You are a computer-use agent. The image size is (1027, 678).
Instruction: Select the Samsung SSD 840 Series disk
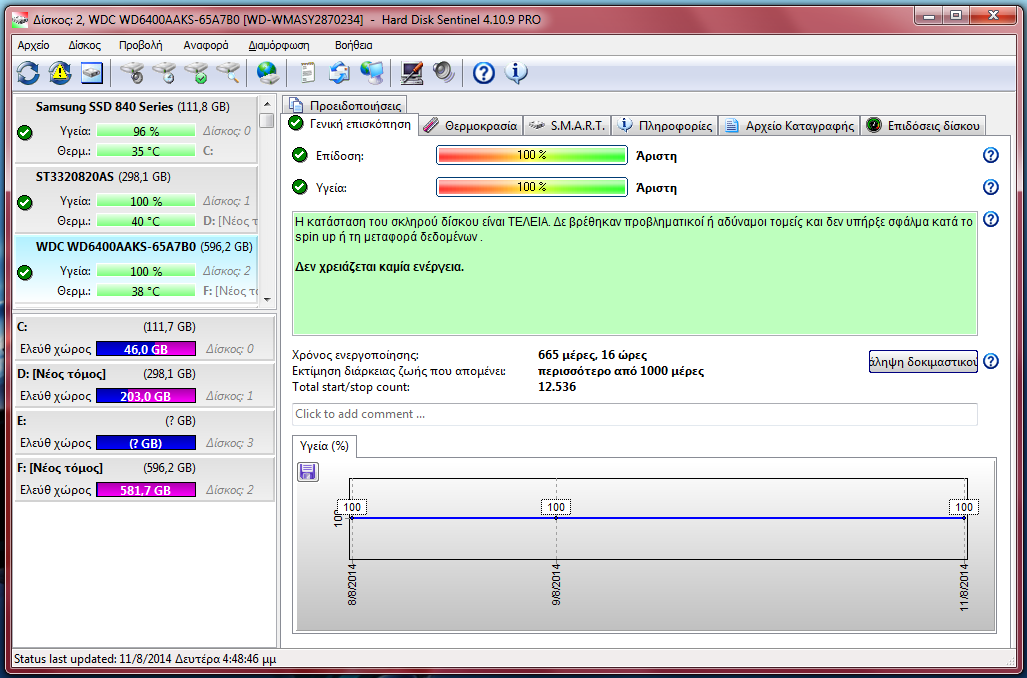[136, 128]
